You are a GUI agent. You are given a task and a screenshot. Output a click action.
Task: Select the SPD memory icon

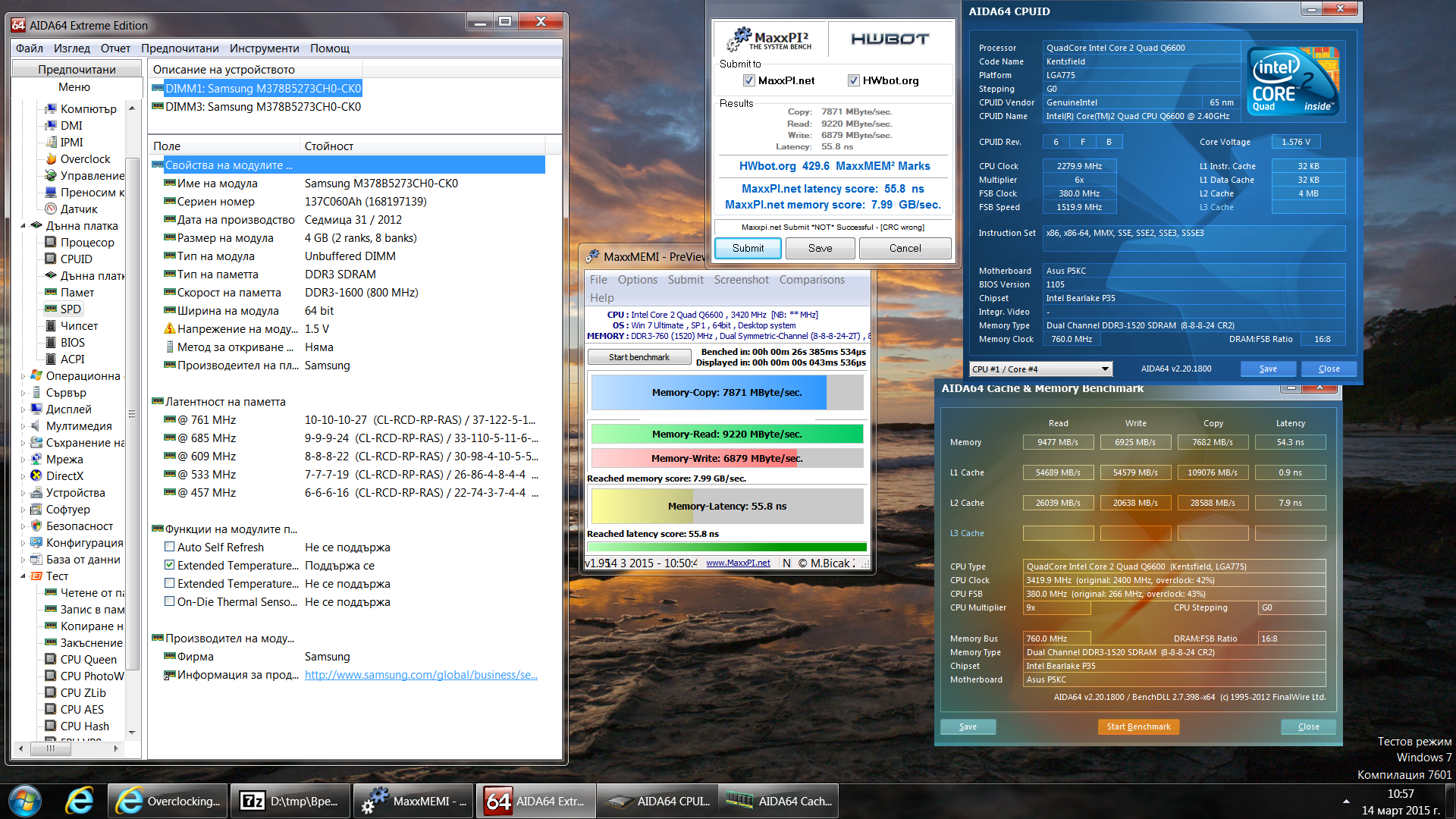51,309
